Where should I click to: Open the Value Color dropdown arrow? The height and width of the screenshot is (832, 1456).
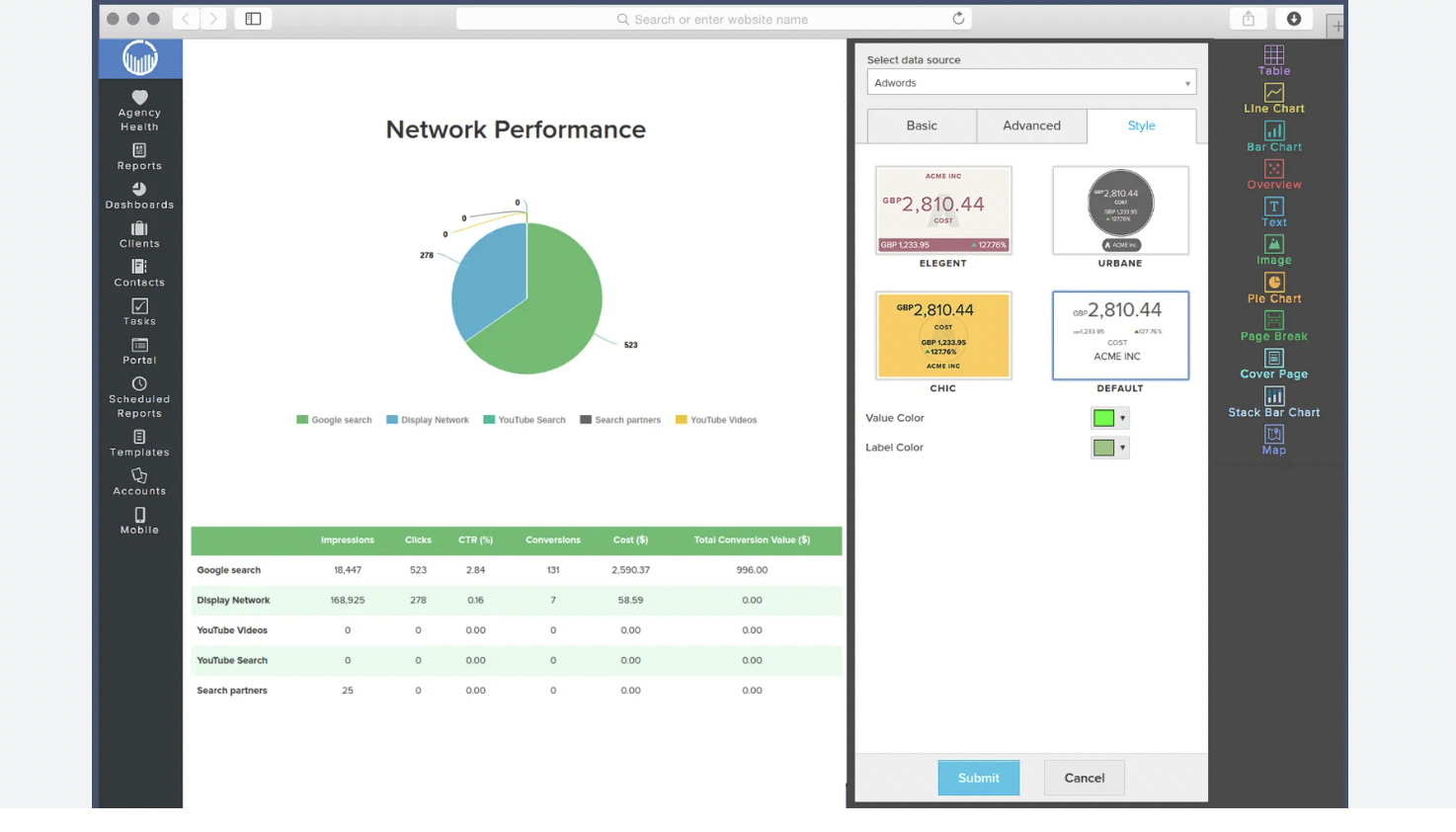pyautogui.click(x=1122, y=418)
